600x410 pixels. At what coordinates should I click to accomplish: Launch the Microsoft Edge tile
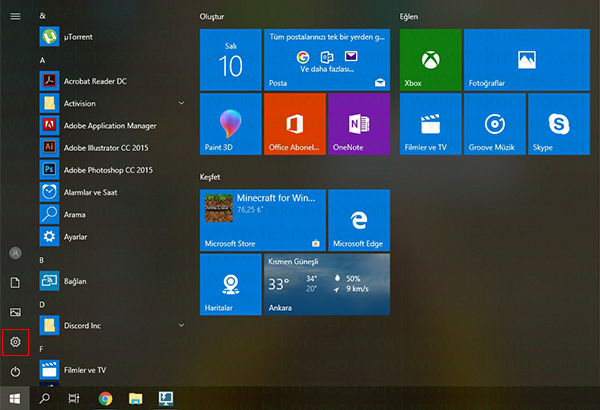(359, 220)
